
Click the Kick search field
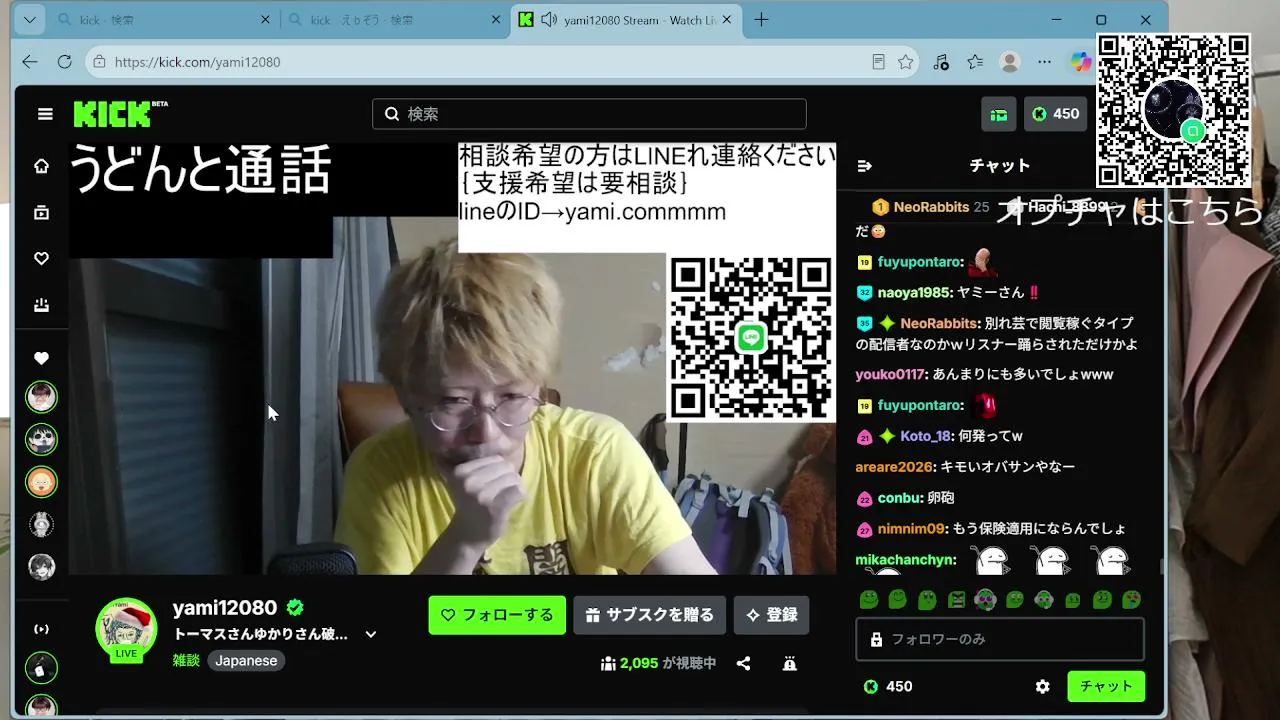click(x=589, y=114)
